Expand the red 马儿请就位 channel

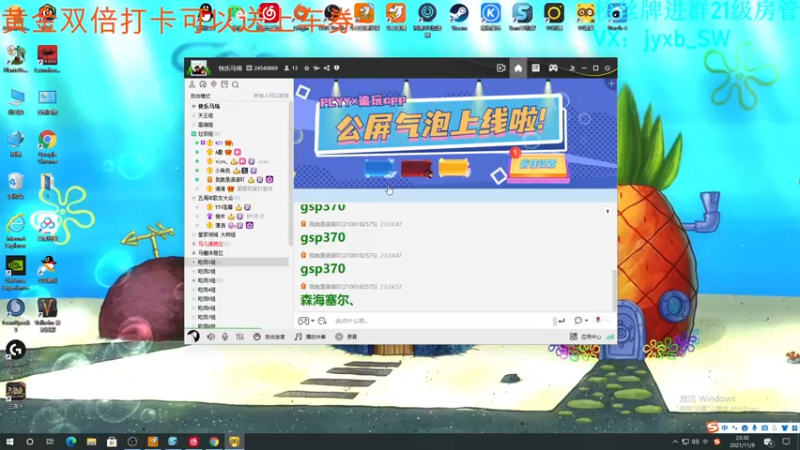(x=194, y=244)
